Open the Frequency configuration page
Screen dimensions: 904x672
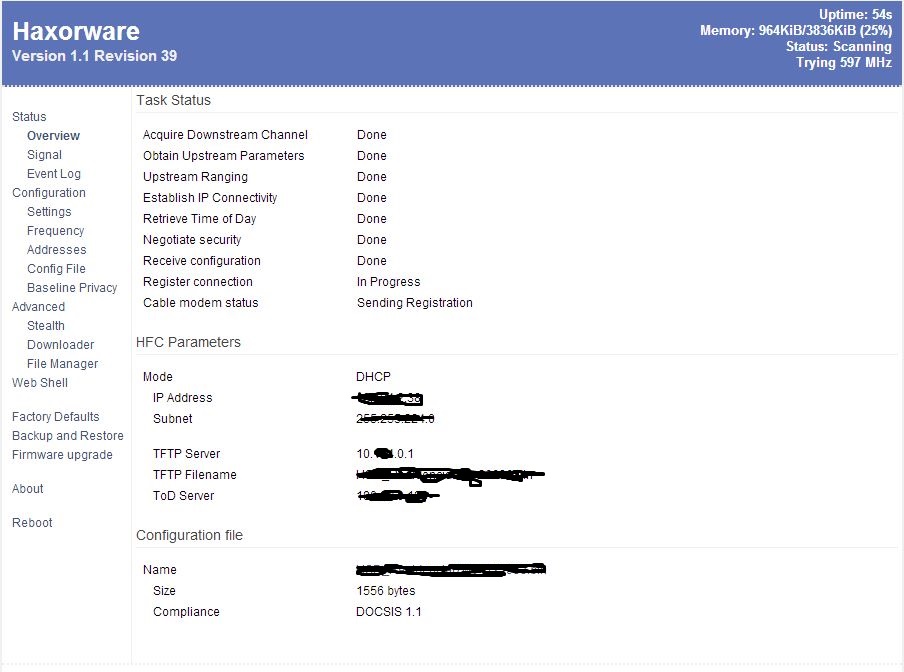[55, 231]
